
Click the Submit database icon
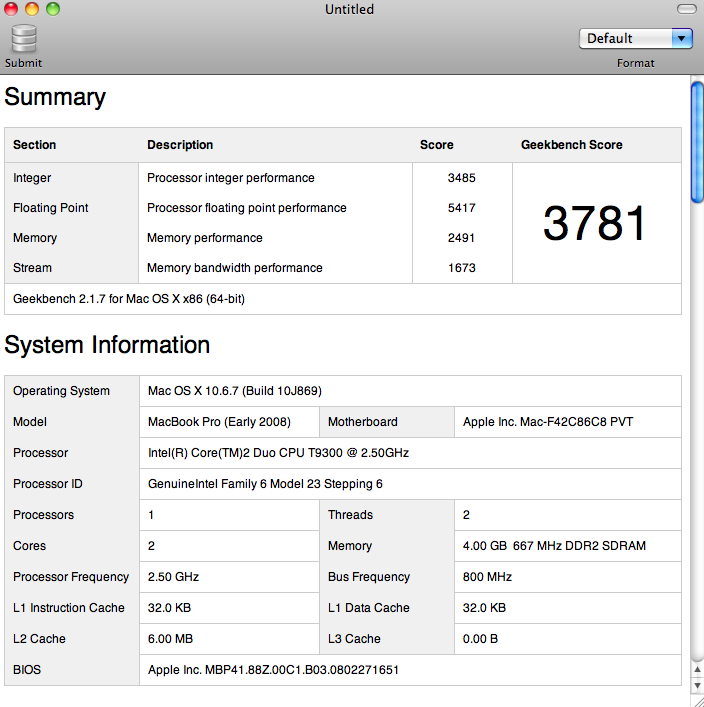coord(24,39)
